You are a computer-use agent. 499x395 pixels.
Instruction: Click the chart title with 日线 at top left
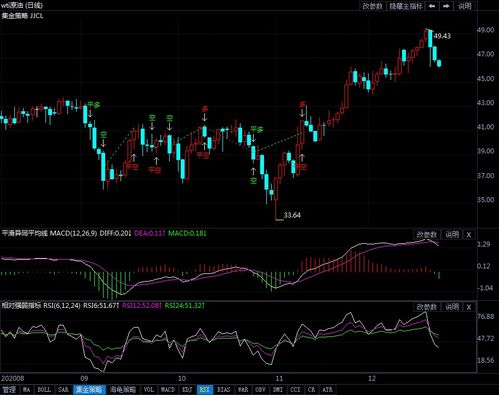point(22,5)
